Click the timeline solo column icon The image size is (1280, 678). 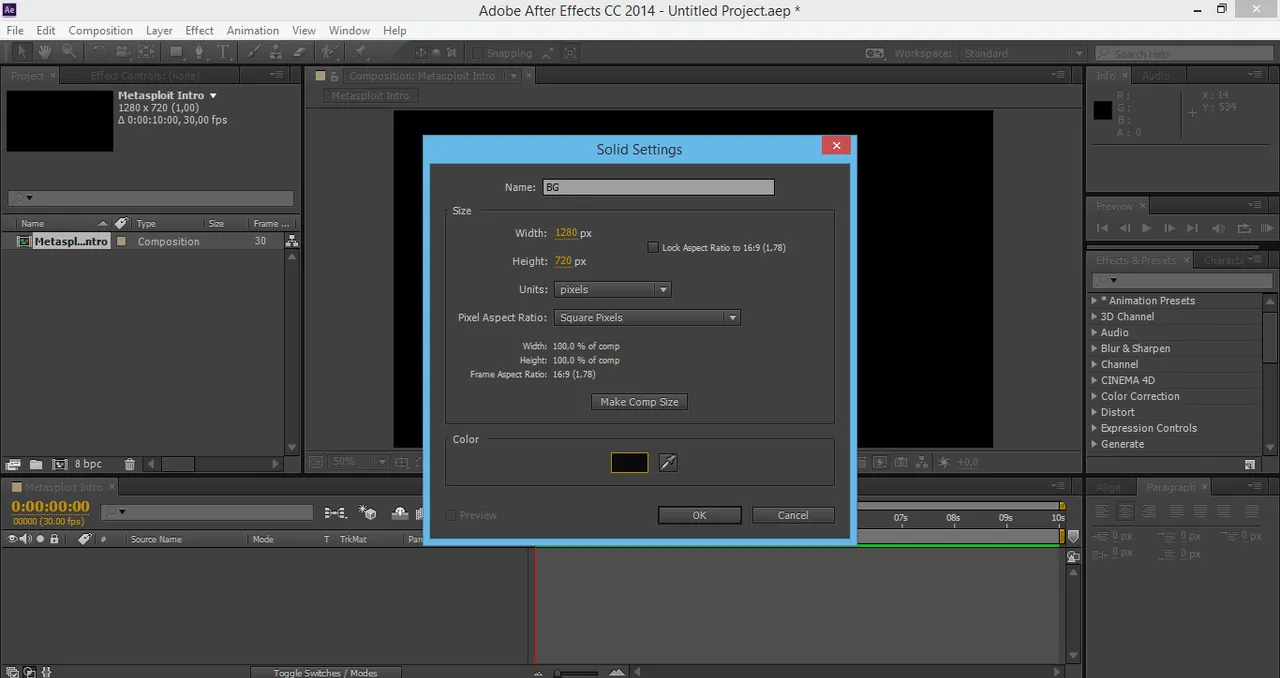[x=40, y=539]
